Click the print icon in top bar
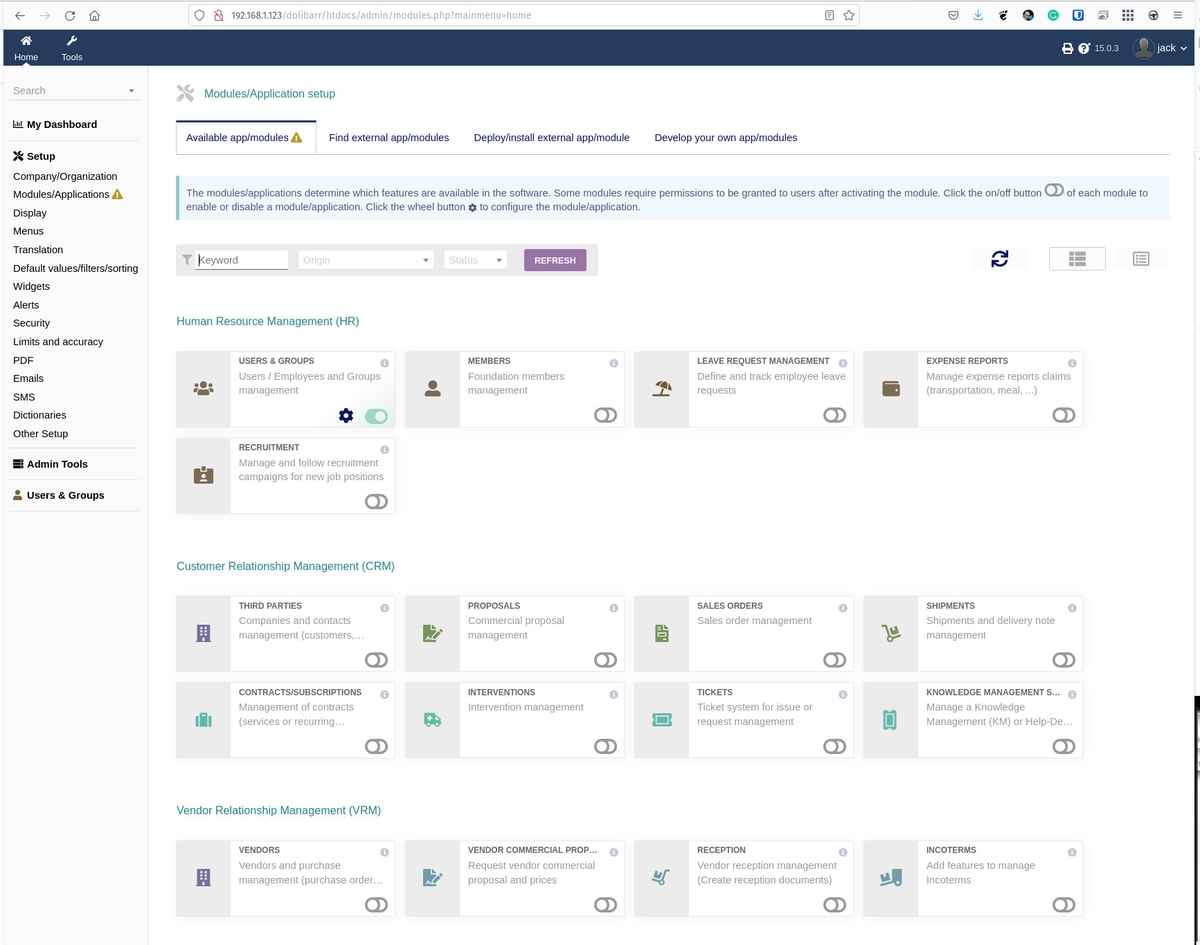Image resolution: width=1200 pixels, height=945 pixels. click(x=1067, y=47)
